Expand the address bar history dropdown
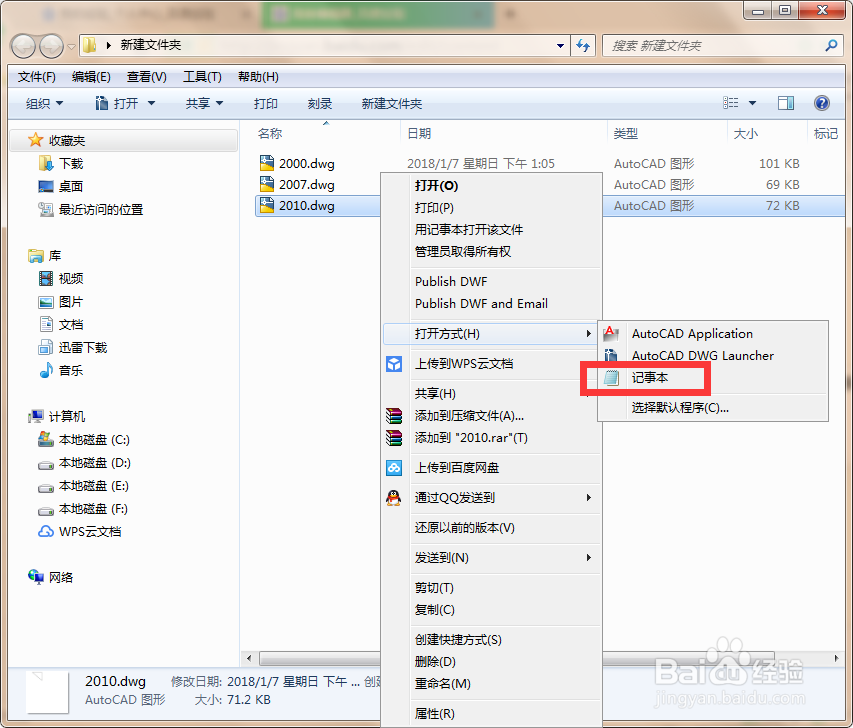The width and height of the screenshot is (853, 728). click(x=560, y=46)
